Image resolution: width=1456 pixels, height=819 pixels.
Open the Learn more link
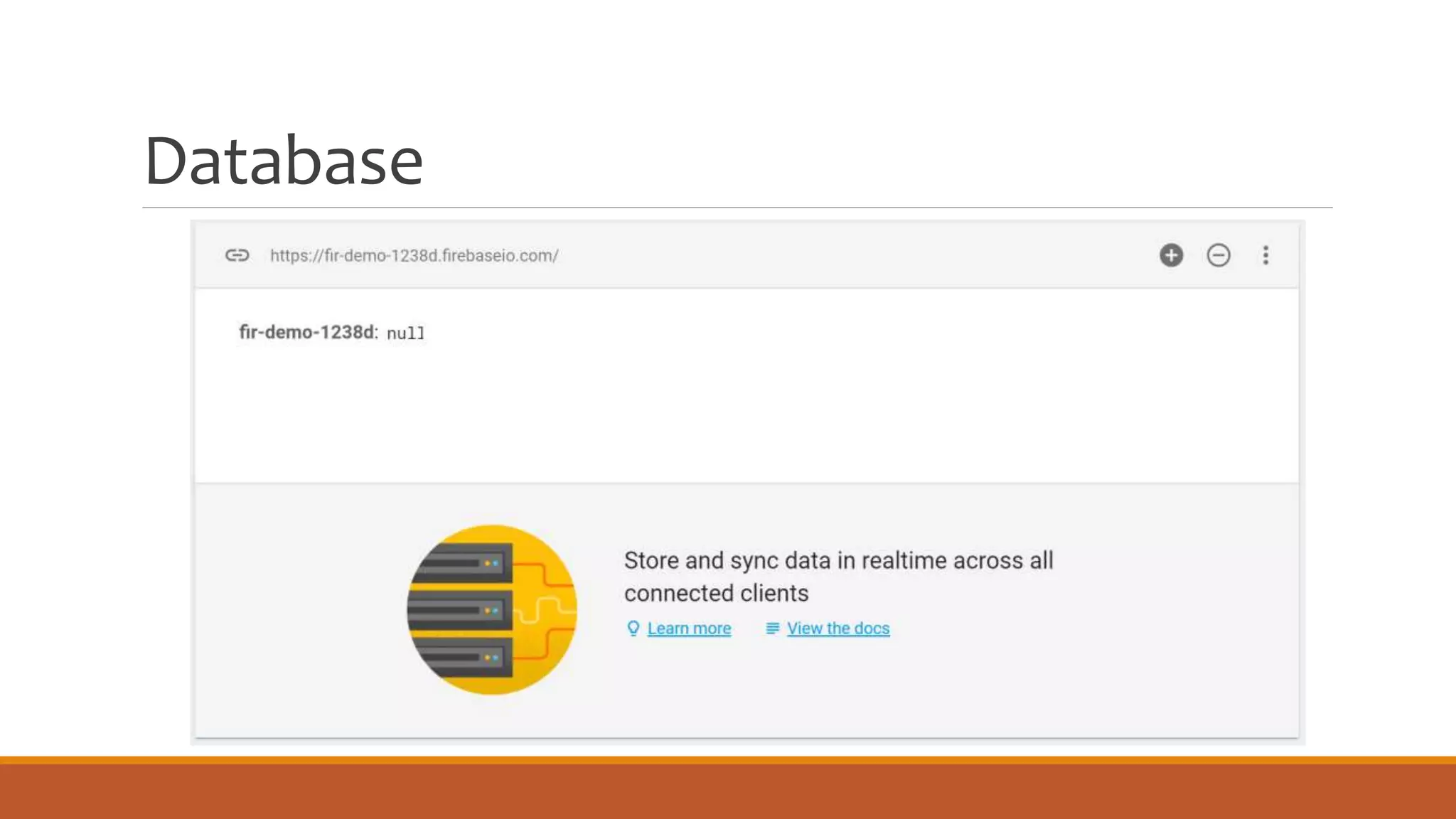pyautogui.click(x=689, y=628)
